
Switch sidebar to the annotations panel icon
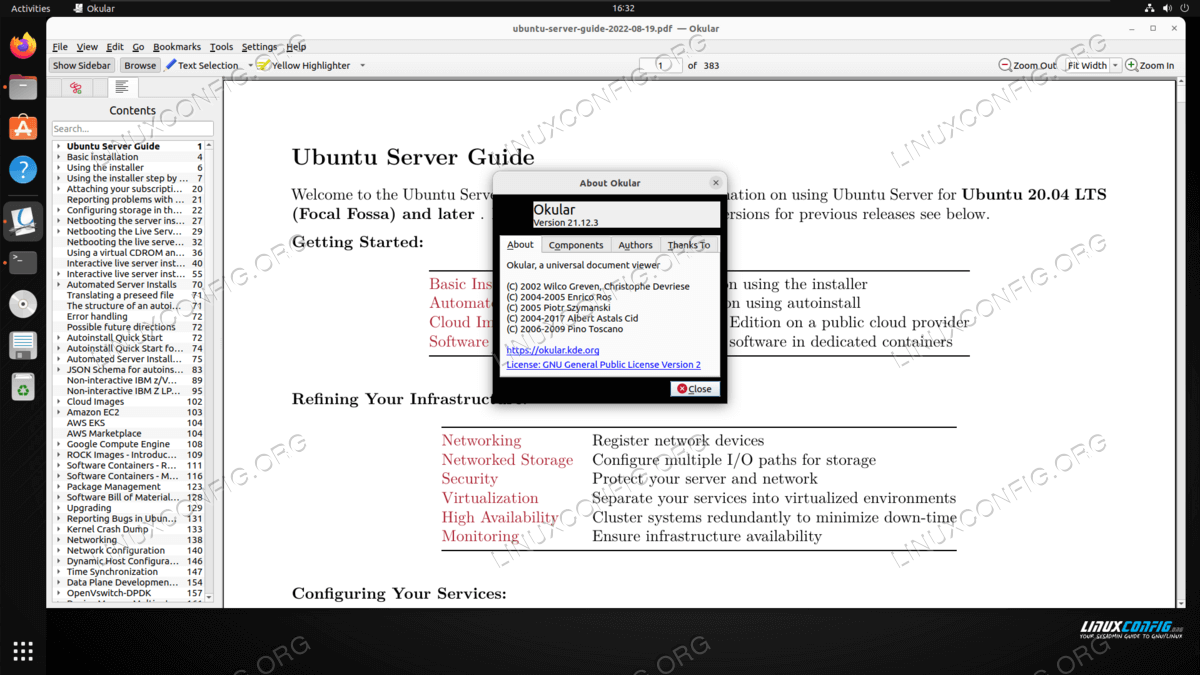click(x=76, y=88)
